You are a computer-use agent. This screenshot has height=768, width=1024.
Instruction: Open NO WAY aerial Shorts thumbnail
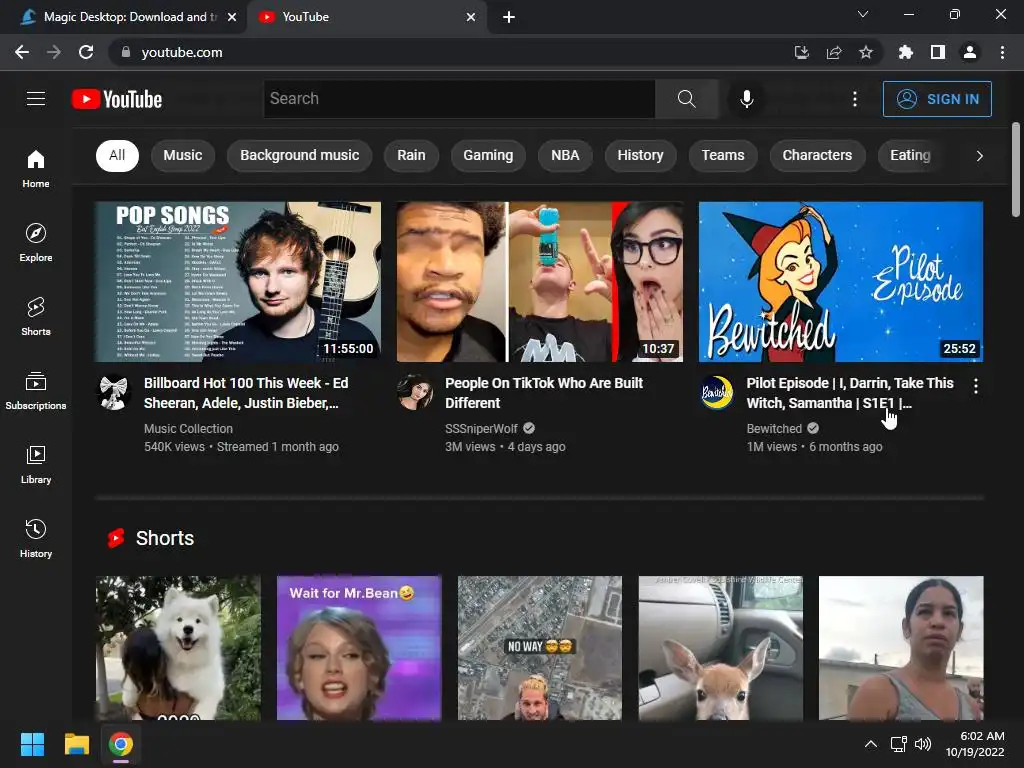pos(539,647)
